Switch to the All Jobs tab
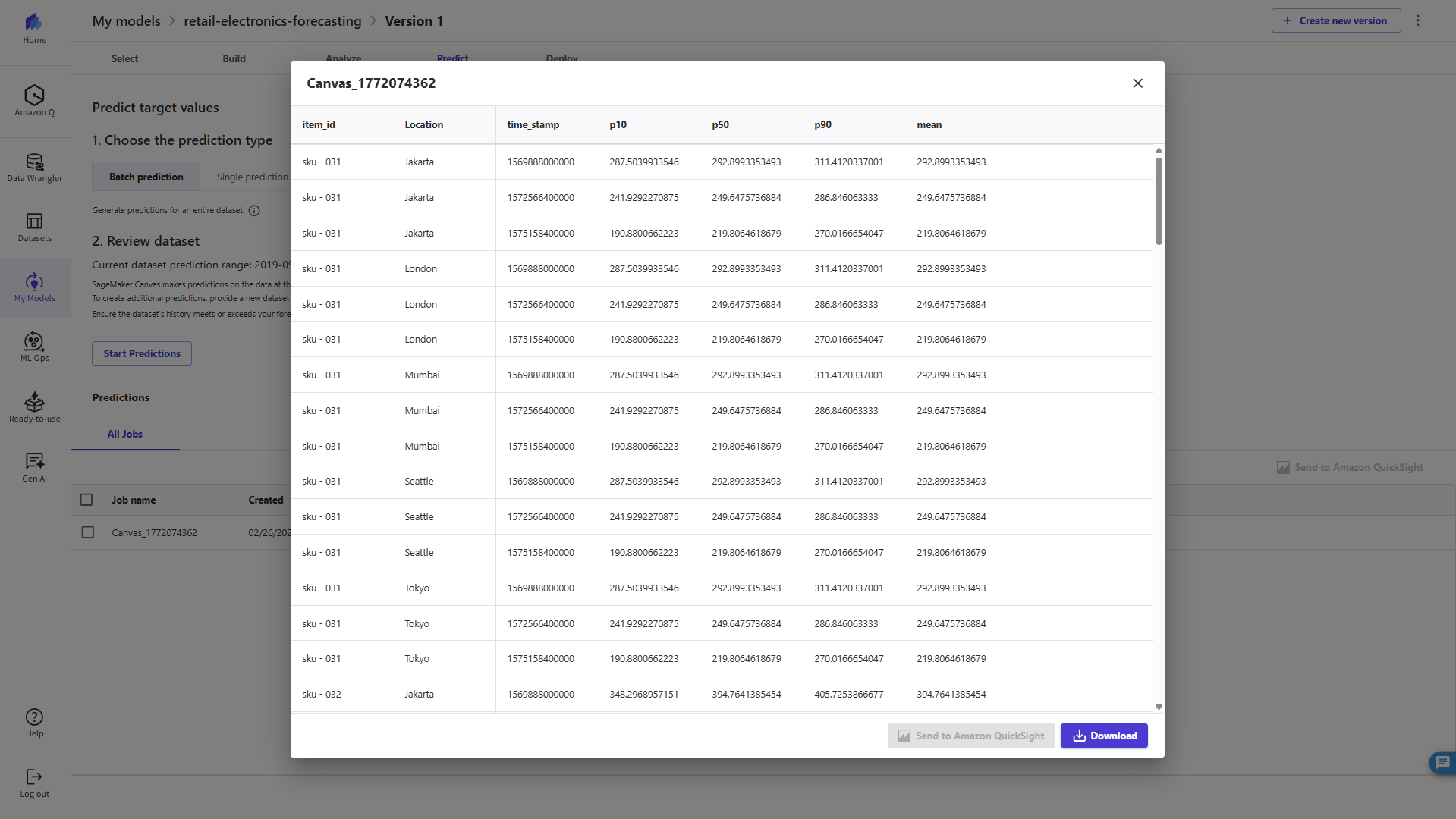This screenshot has height=819, width=1456. (x=125, y=434)
